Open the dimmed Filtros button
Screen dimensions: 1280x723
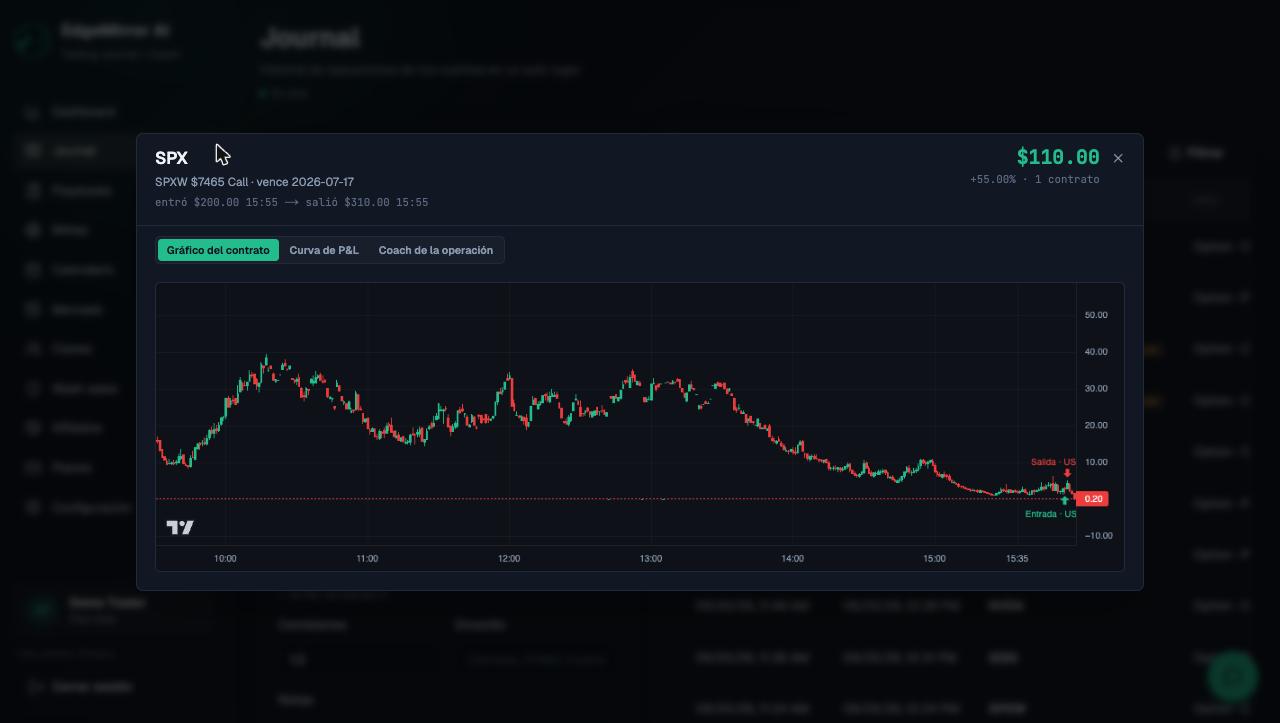click(x=1196, y=153)
